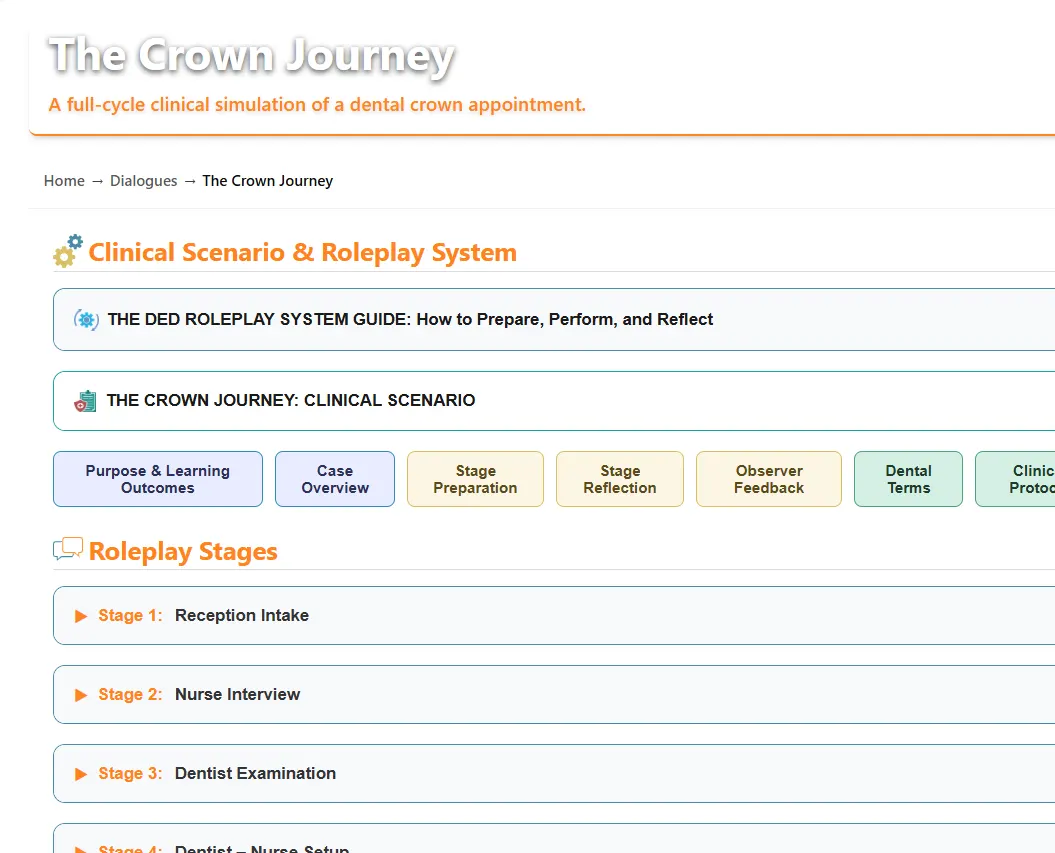
Task: Click The Crown Journey page title
Action: (252, 56)
